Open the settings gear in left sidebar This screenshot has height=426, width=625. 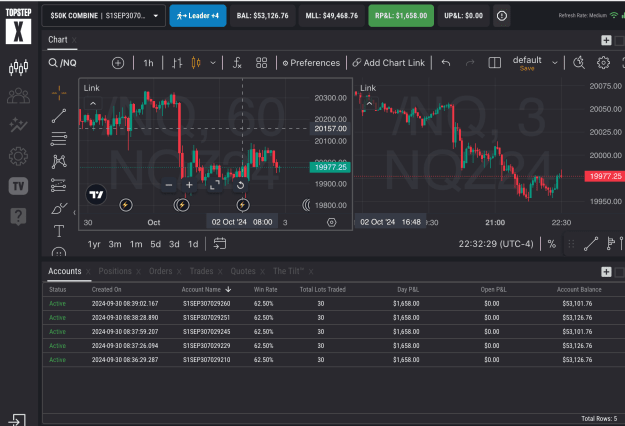18,156
